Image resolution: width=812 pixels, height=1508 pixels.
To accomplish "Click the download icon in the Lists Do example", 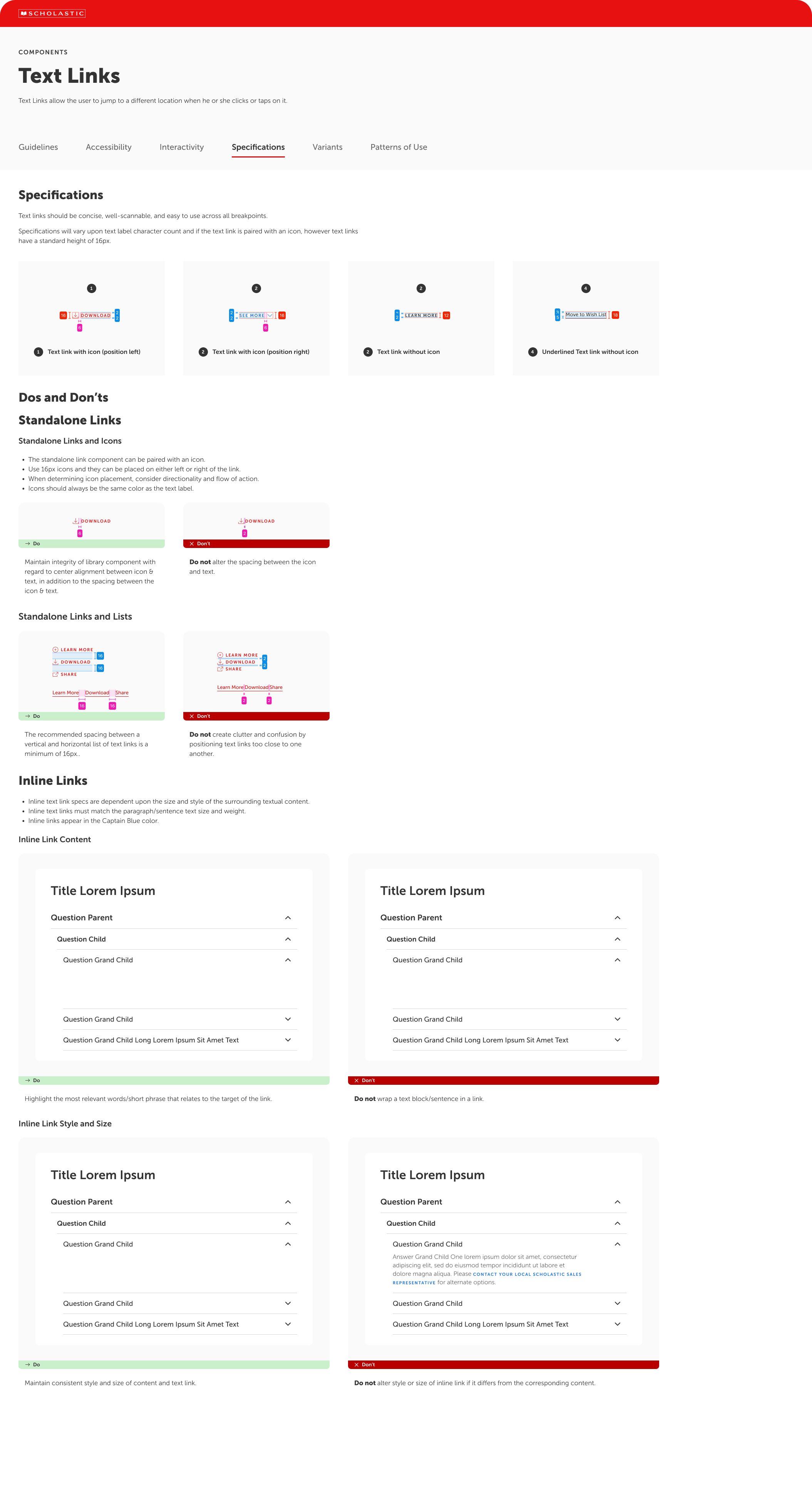I will point(55,662).
